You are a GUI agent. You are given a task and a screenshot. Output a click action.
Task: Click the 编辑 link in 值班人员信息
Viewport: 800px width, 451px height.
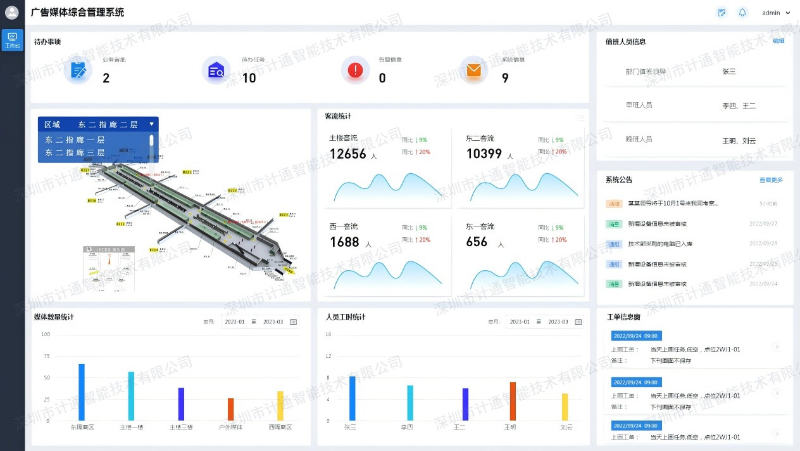(x=778, y=41)
